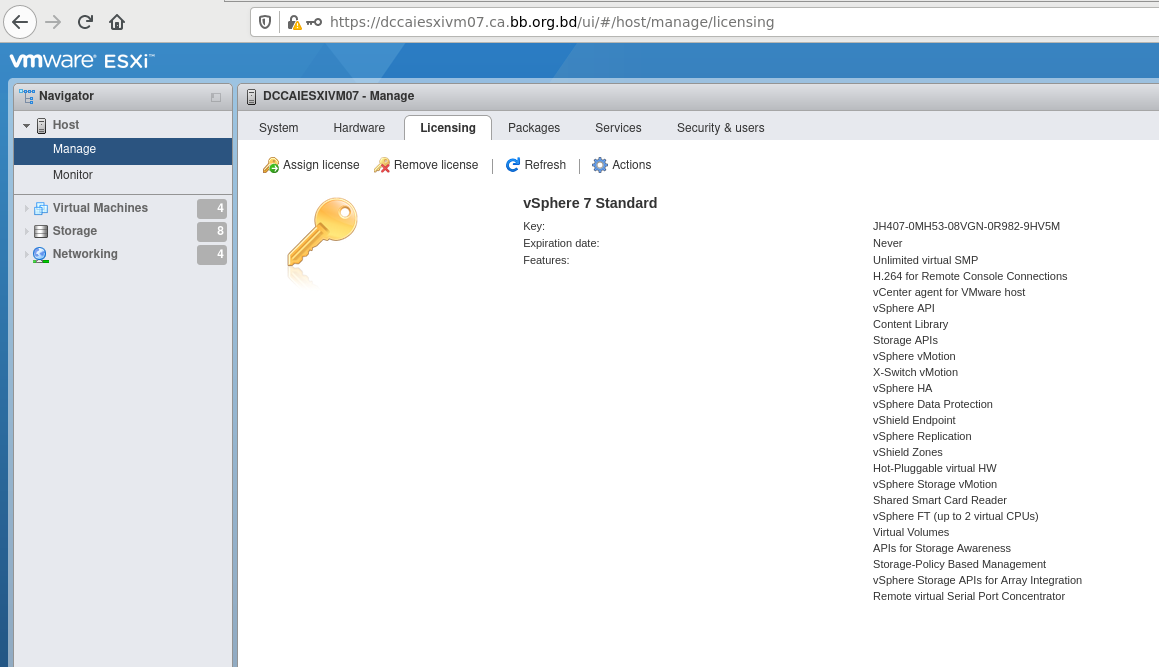The image size is (1159, 667).
Task: Switch to the Hardware tab
Action: (x=359, y=128)
